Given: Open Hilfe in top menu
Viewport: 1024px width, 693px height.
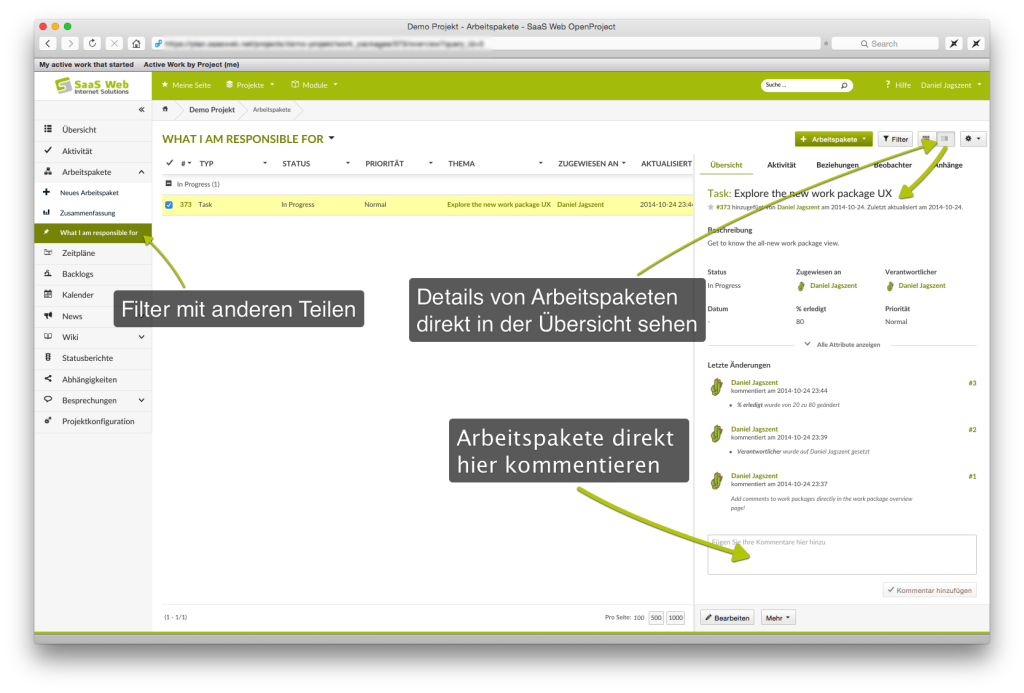Looking at the screenshot, I should point(898,85).
